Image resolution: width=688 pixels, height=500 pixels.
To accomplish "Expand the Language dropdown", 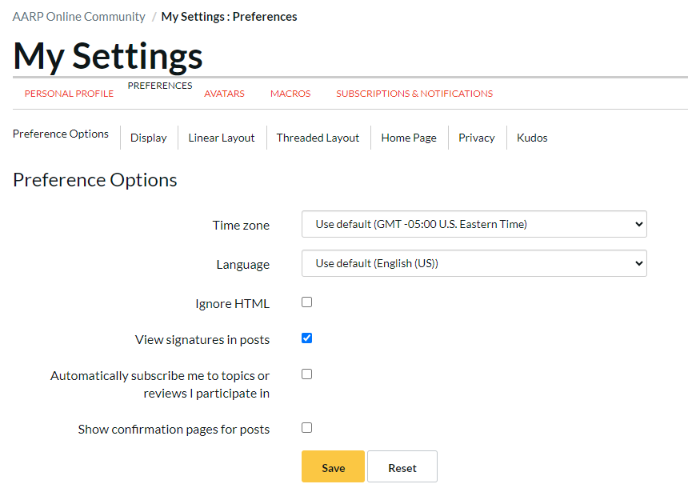I will click(x=474, y=264).
